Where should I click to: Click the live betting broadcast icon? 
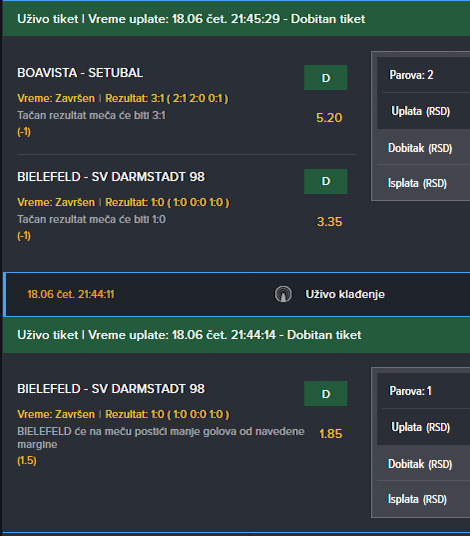coord(283,294)
